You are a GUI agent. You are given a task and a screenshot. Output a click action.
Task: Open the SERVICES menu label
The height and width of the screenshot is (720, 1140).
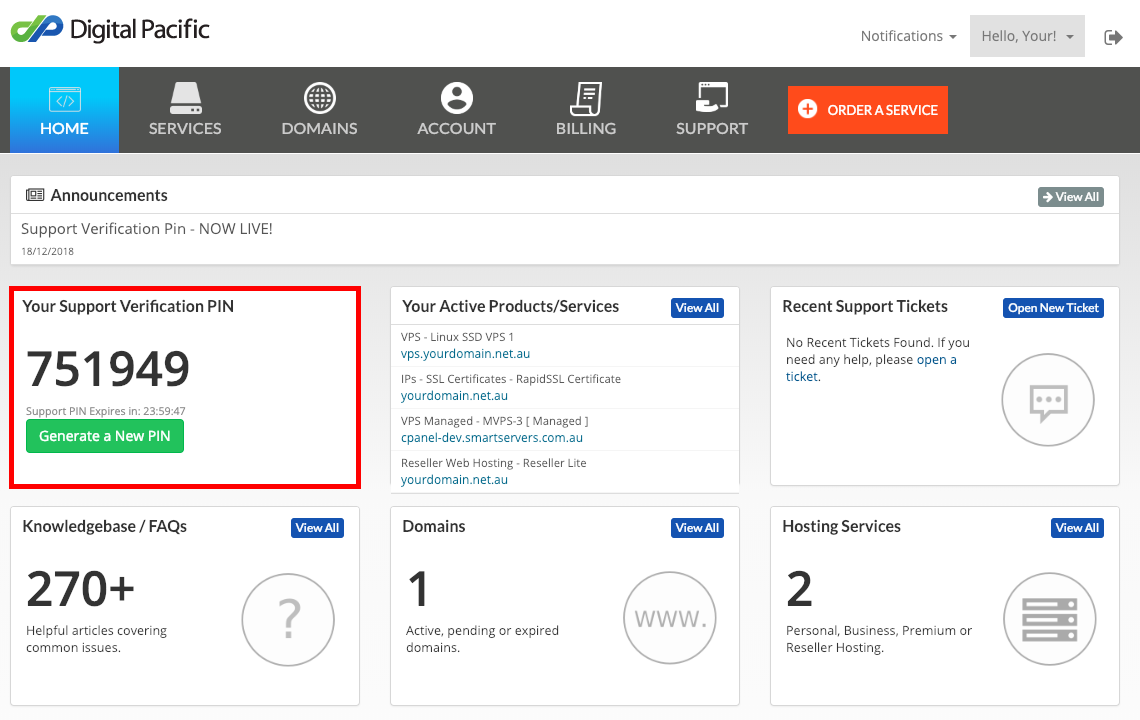click(185, 129)
